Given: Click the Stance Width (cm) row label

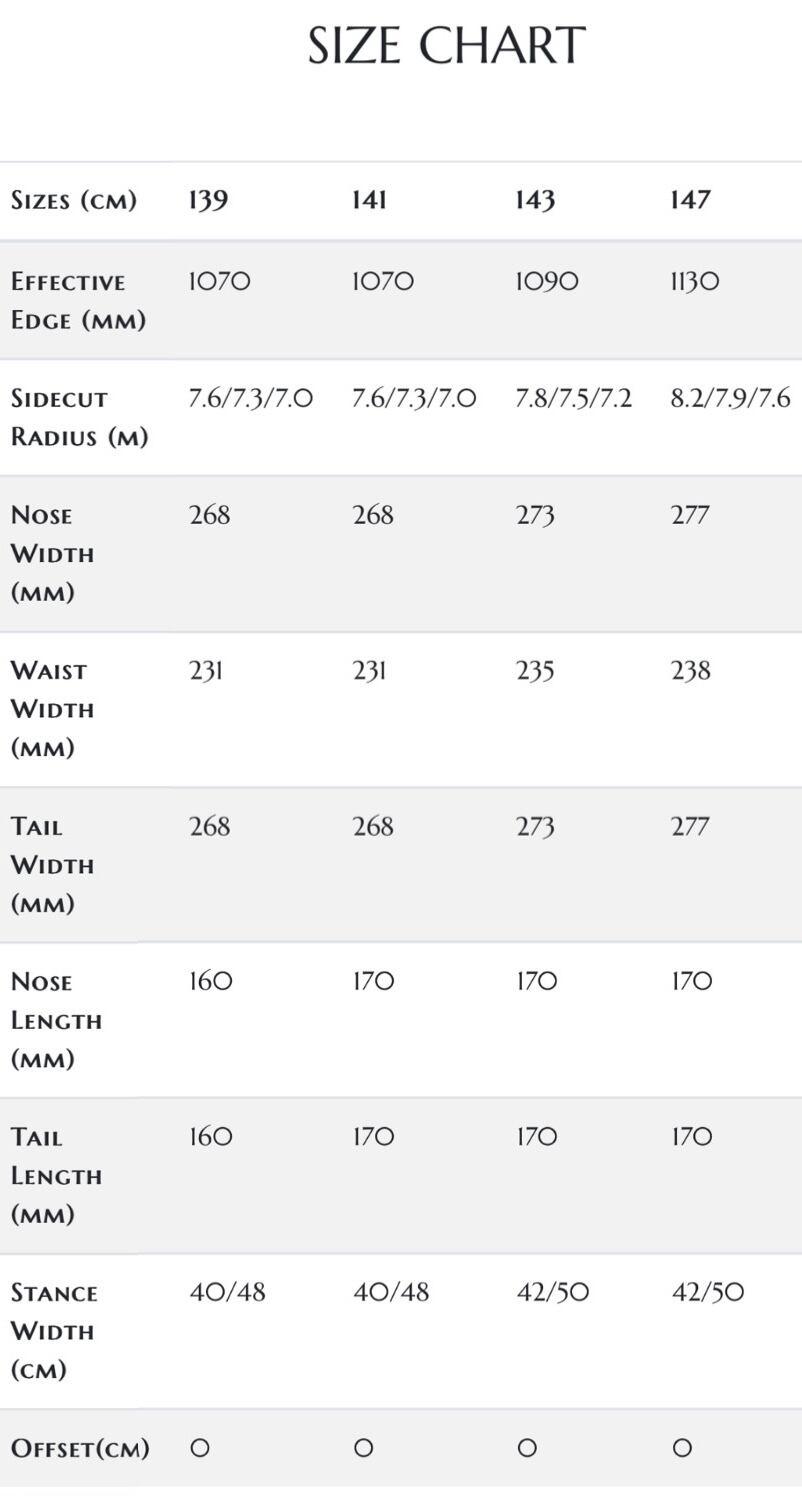Looking at the screenshot, I should pyautogui.click(x=54, y=1331).
